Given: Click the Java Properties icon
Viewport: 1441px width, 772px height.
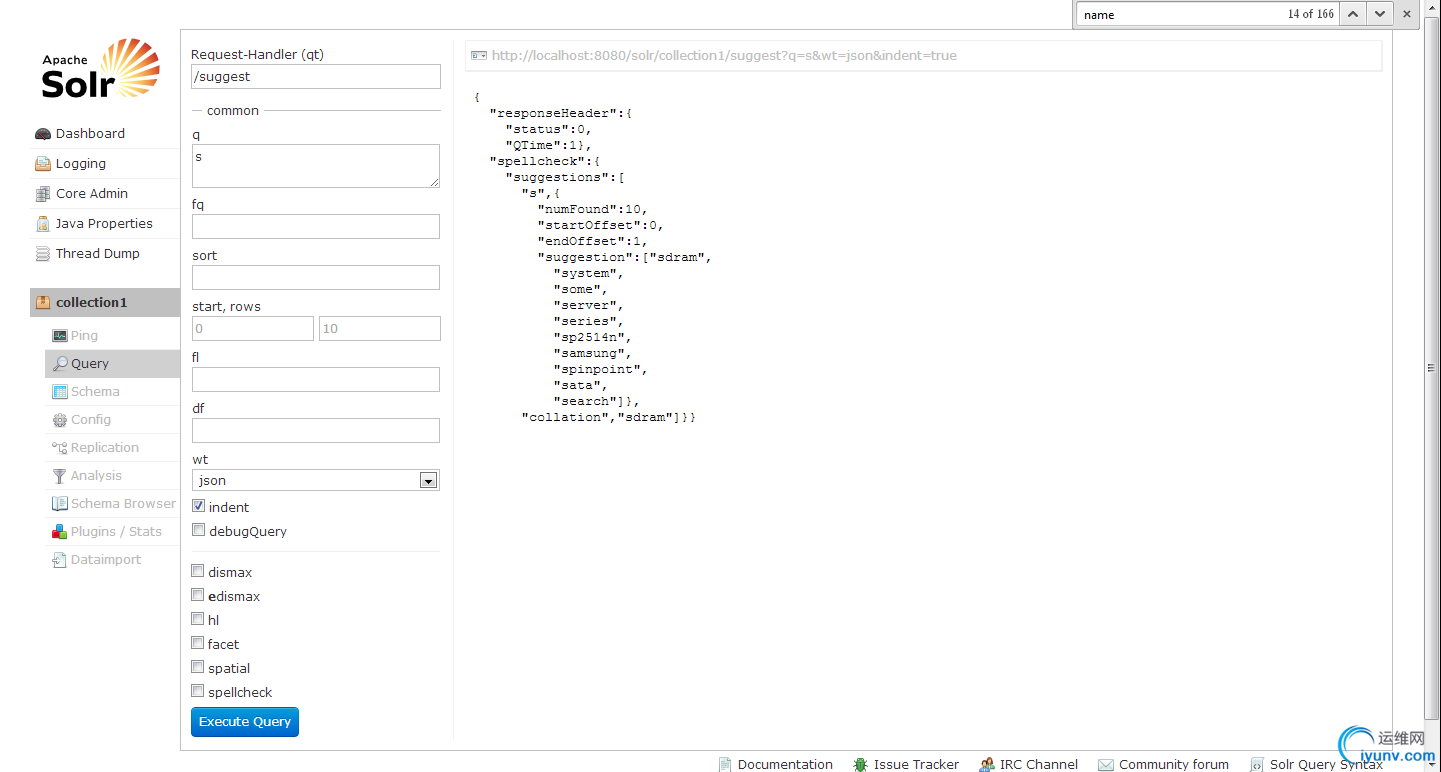Looking at the screenshot, I should pyautogui.click(x=42, y=224).
